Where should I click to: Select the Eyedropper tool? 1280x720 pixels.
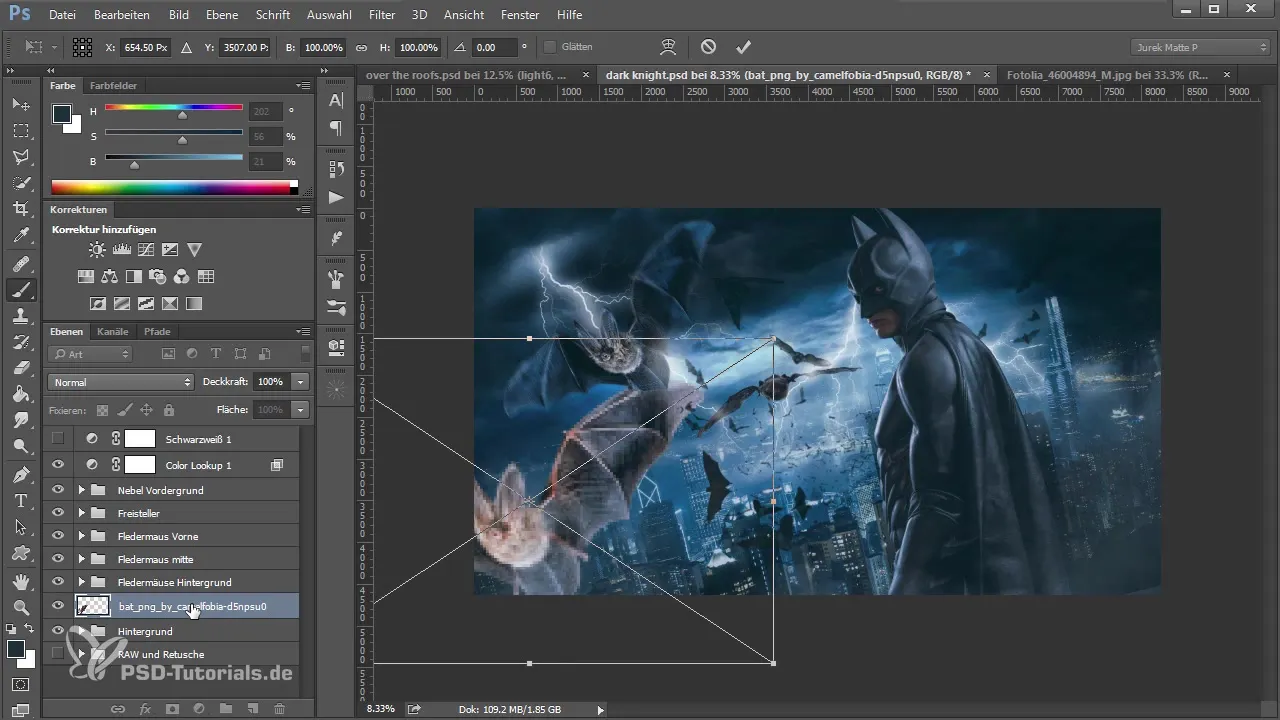[x=21, y=236]
